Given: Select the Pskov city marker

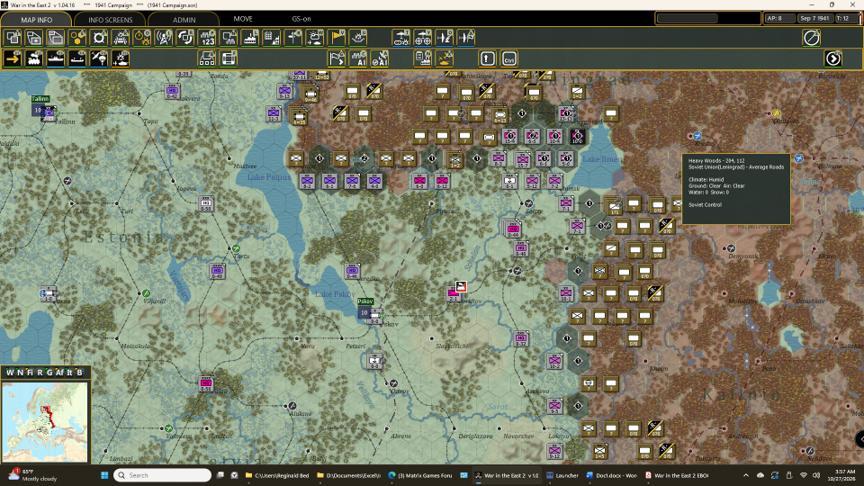Looking at the screenshot, I should pyautogui.click(x=365, y=301).
